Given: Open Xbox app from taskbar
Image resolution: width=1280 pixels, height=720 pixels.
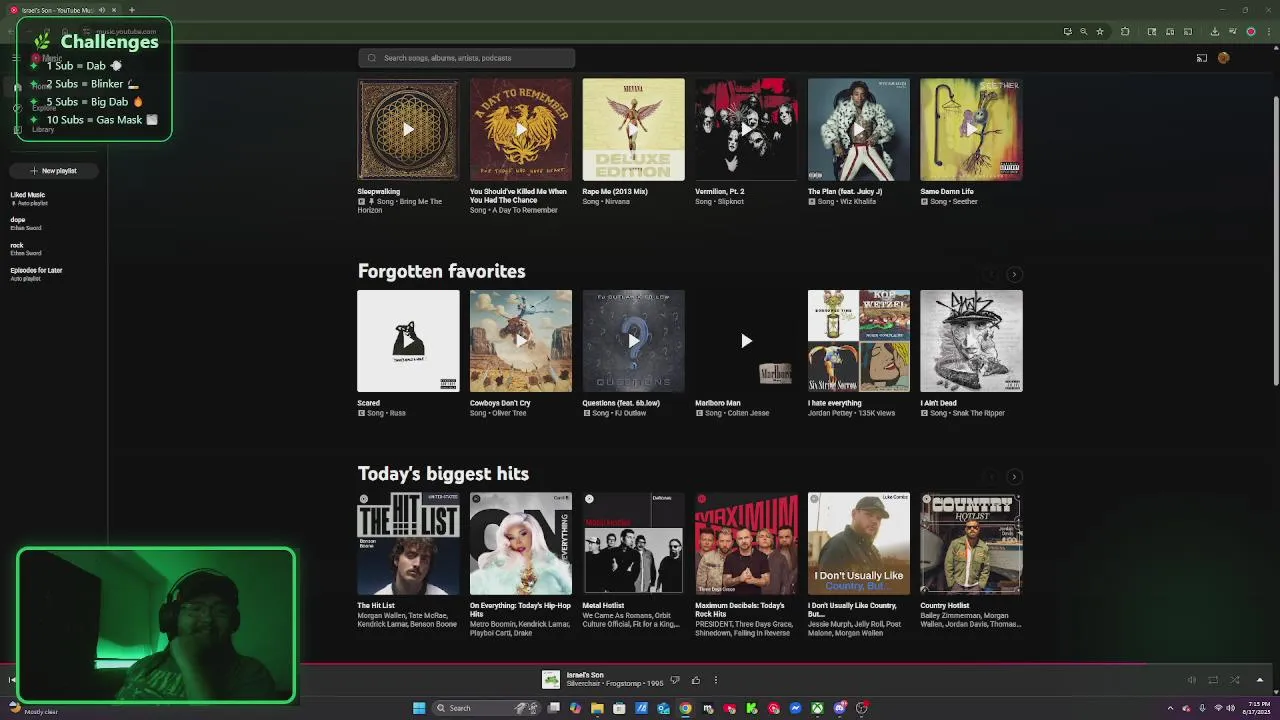Looking at the screenshot, I should click(x=817, y=708).
